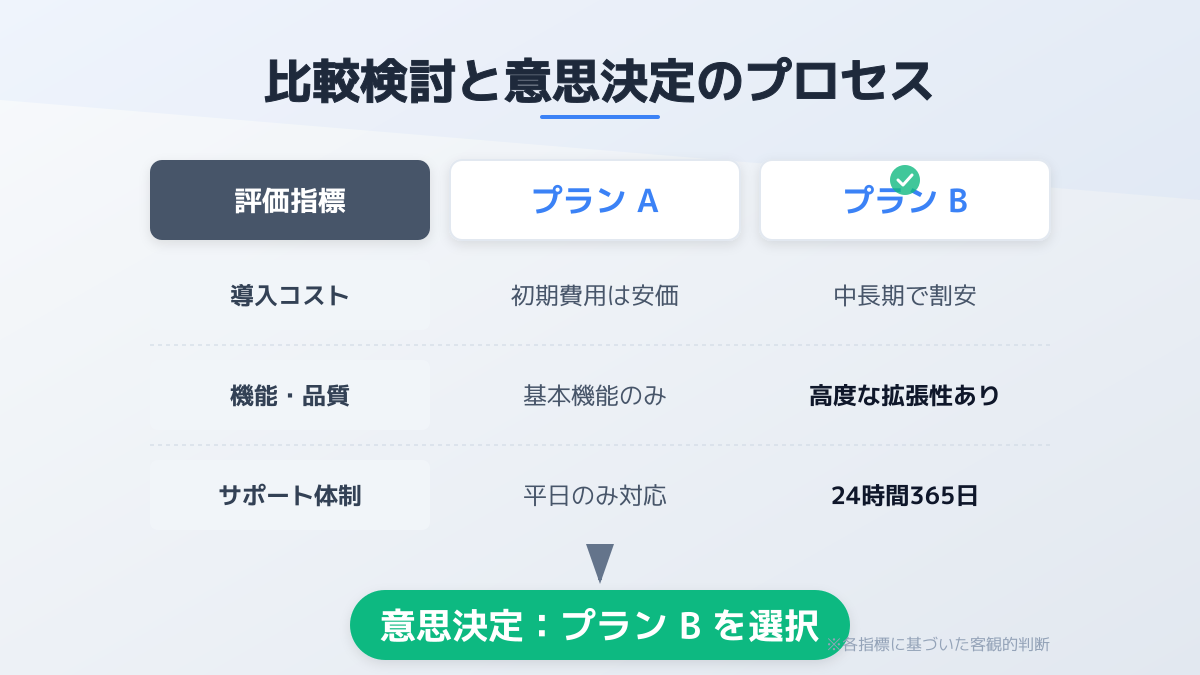Select the プラン A header card
Screen dimensions: 1200x675
click(595, 201)
